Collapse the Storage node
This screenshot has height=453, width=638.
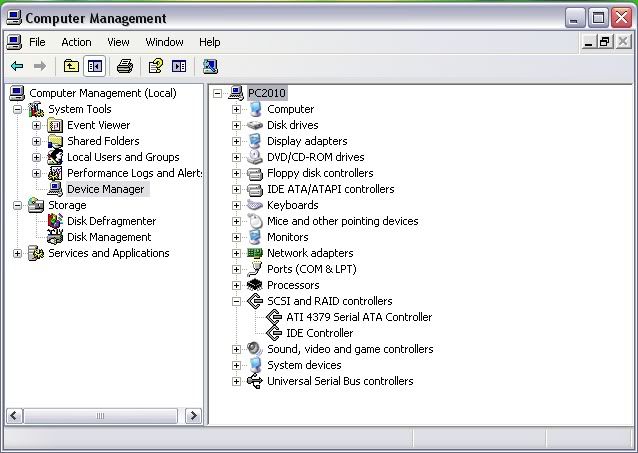pos(17,205)
